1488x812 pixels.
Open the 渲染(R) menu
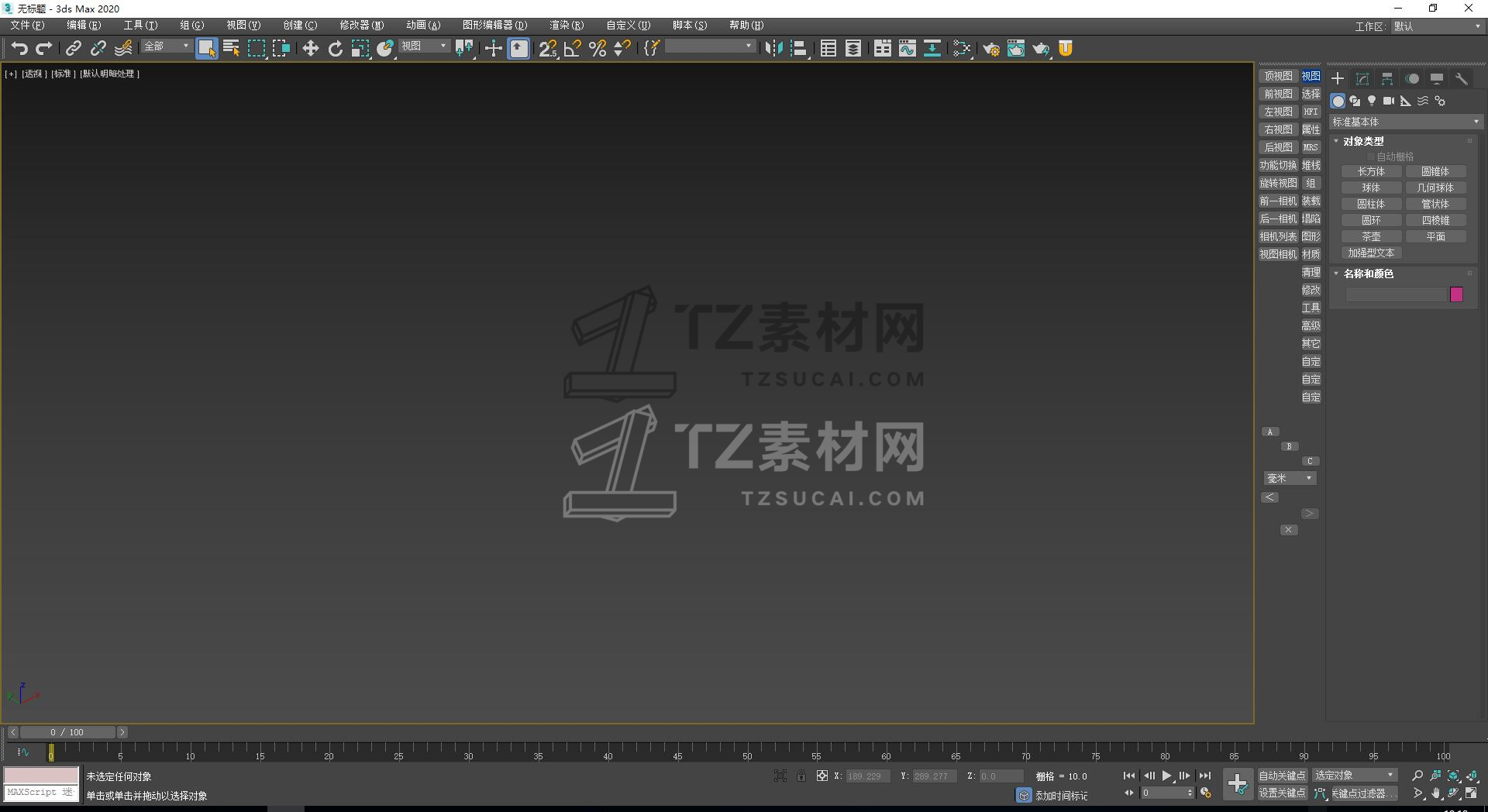pos(566,26)
